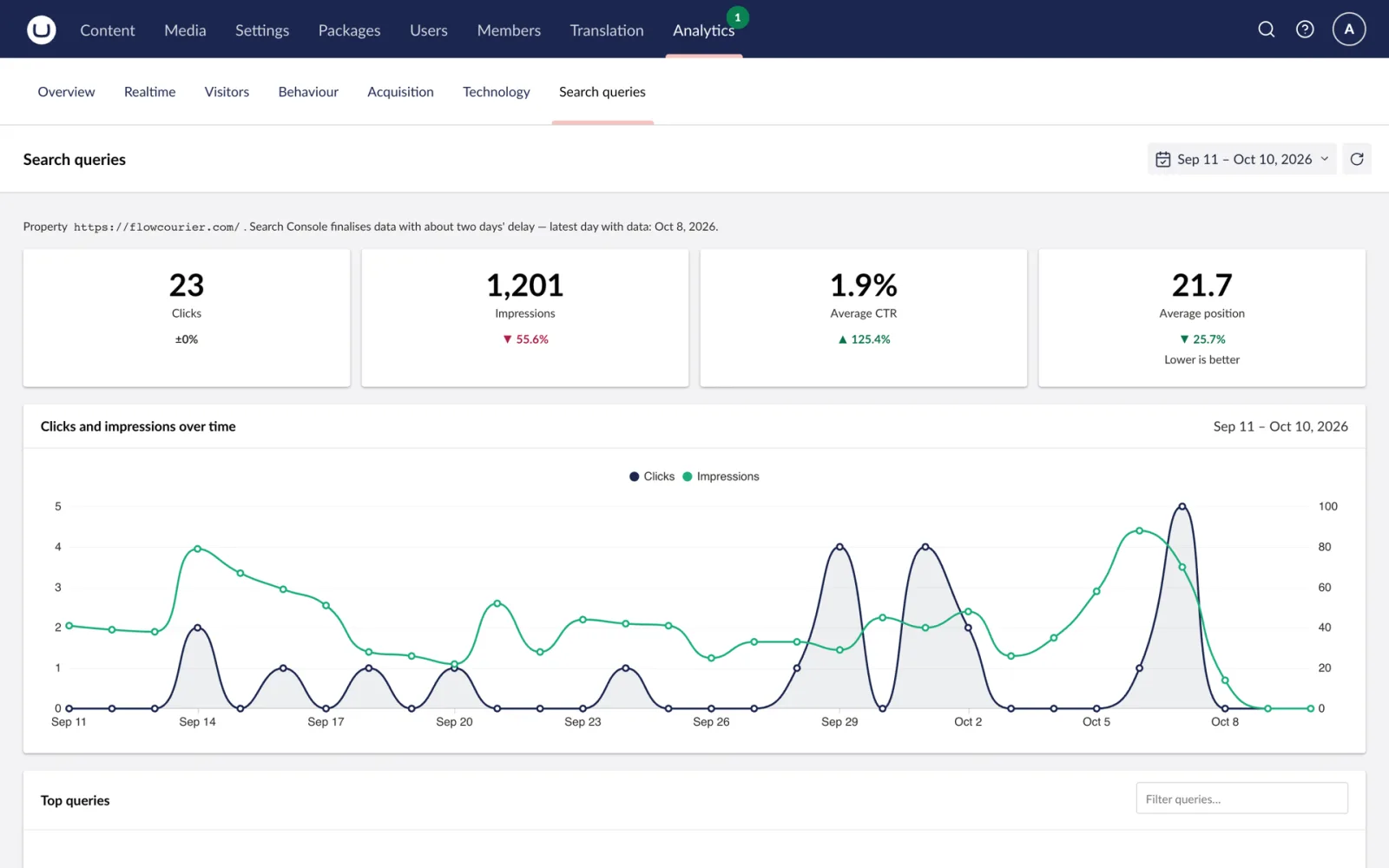Click the 1,201 Impressions metric card
This screenshot has height=868, width=1389.
(x=525, y=318)
